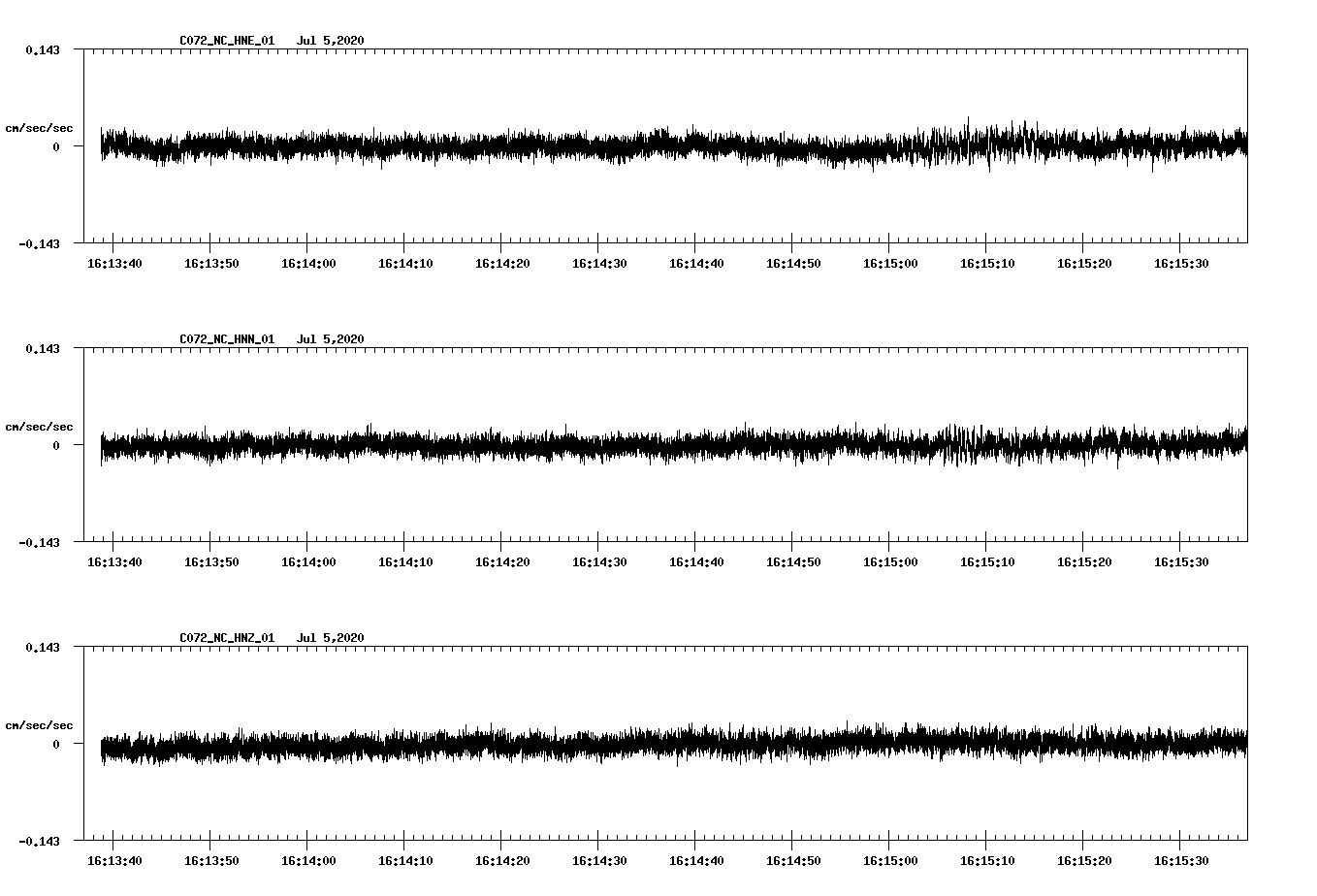1317x896 pixels.
Task: Click the C072_NC_HNN_01 plot title
Action: pyautogui.click(x=227, y=339)
